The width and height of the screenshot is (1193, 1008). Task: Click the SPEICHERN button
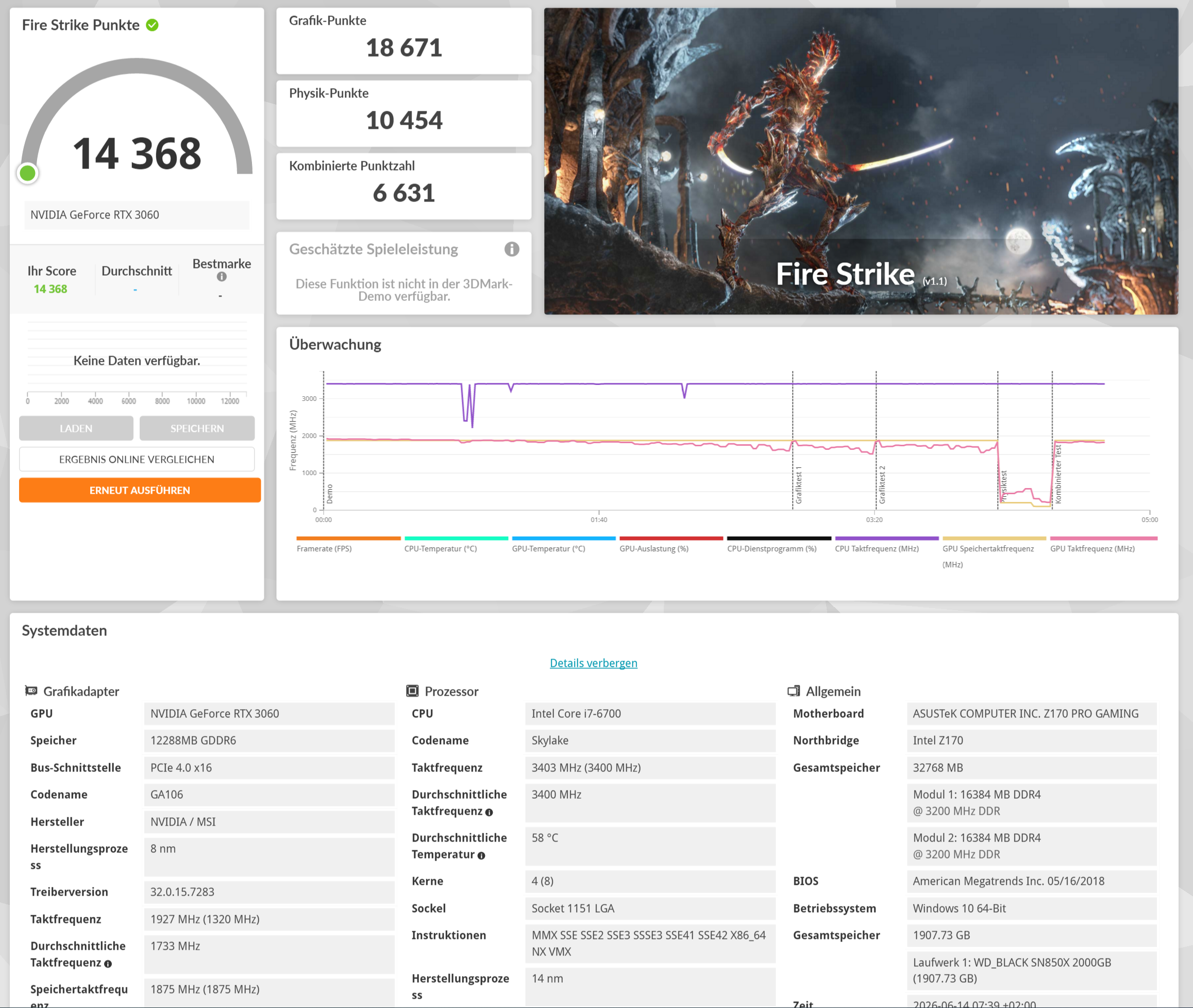click(x=197, y=428)
